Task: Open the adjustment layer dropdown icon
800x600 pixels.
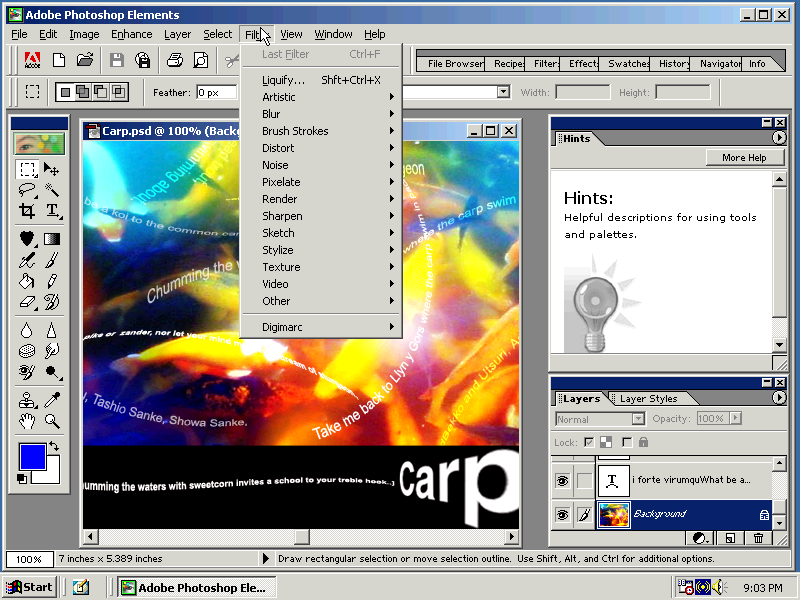Action: coord(701,538)
